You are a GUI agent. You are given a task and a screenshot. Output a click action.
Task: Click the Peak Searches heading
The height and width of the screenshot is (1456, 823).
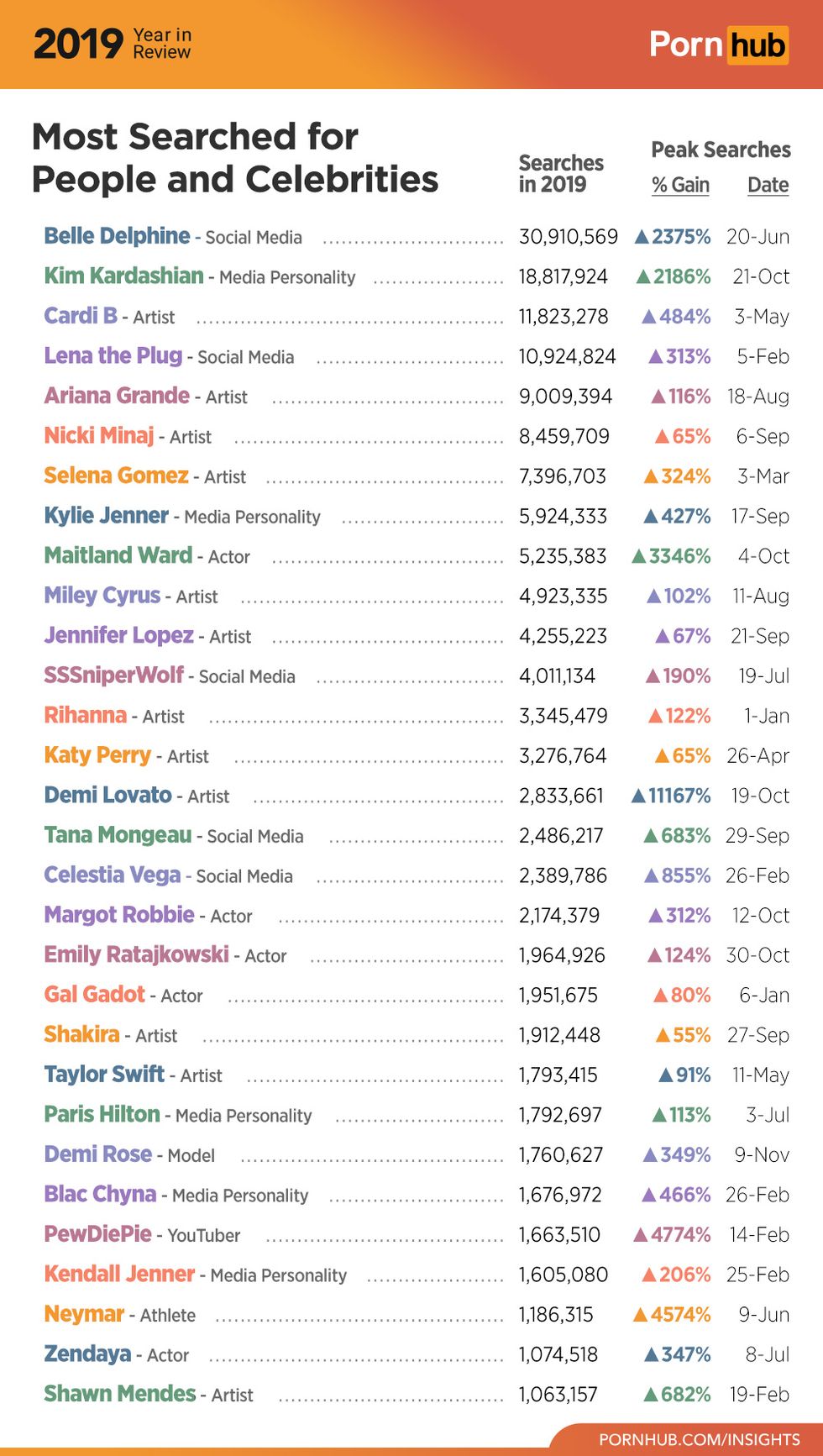(721, 150)
